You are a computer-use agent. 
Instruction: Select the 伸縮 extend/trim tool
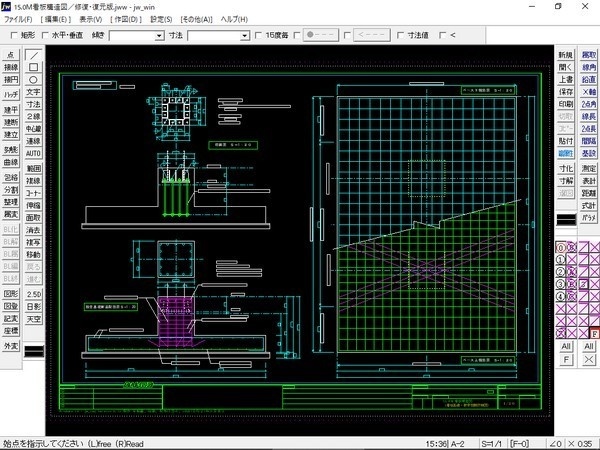[33, 205]
